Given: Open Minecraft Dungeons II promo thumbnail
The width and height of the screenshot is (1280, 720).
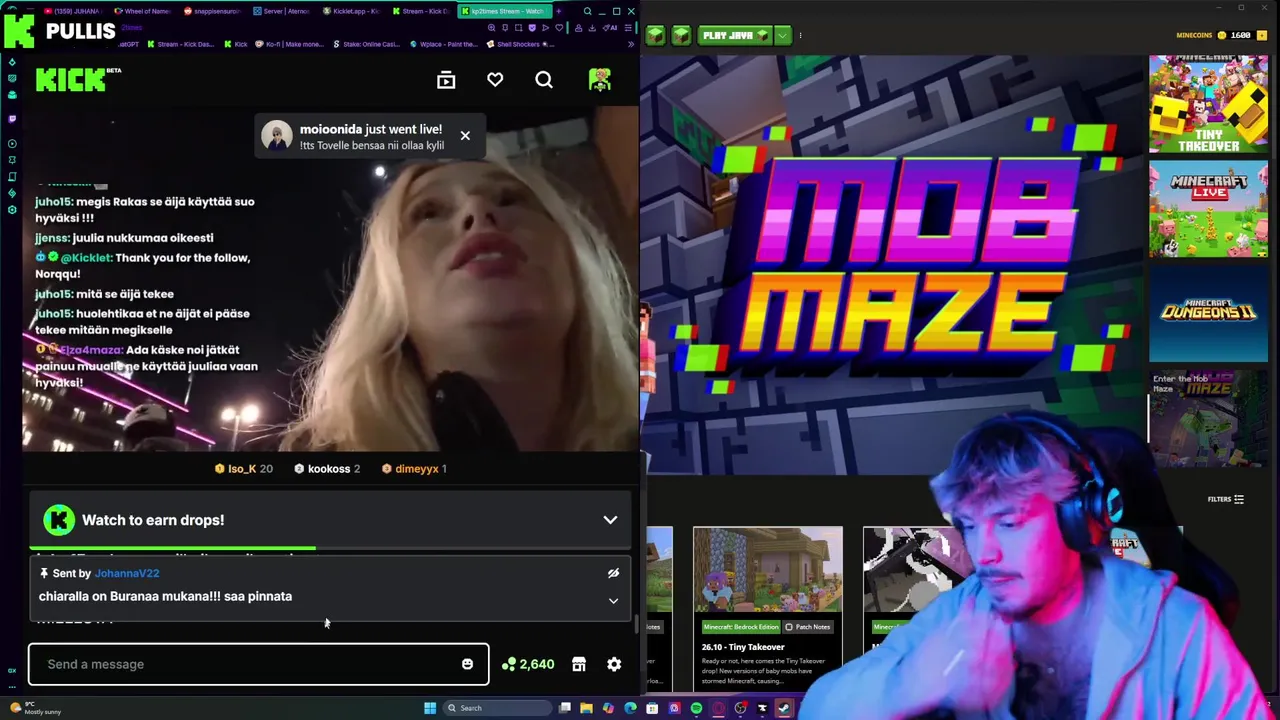Looking at the screenshot, I should (1208, 313).
